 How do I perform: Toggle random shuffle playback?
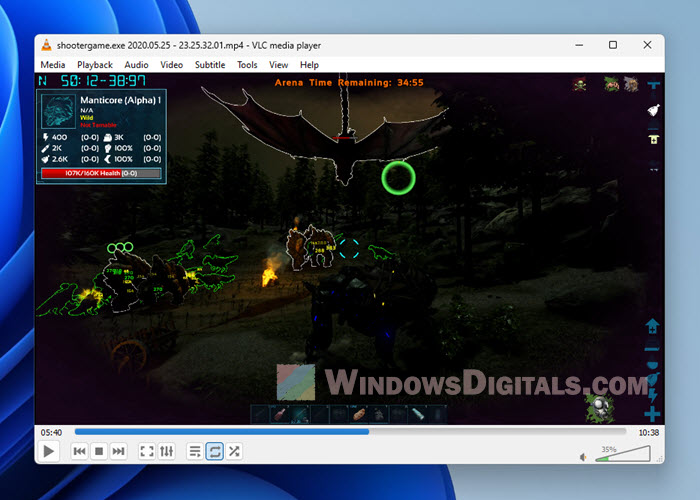[x=234, y=451]
